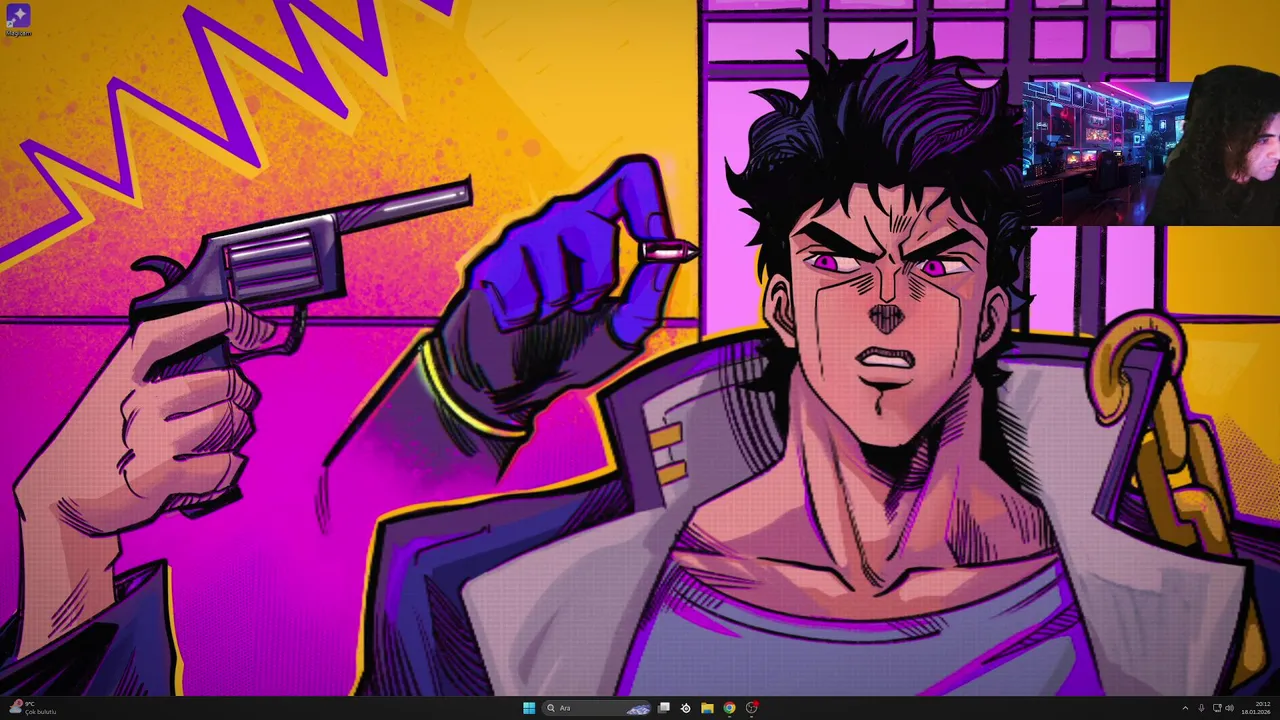Click the microphone icon in the system tray
This screenshot has height=720, width=1280.
(1201, 708)
